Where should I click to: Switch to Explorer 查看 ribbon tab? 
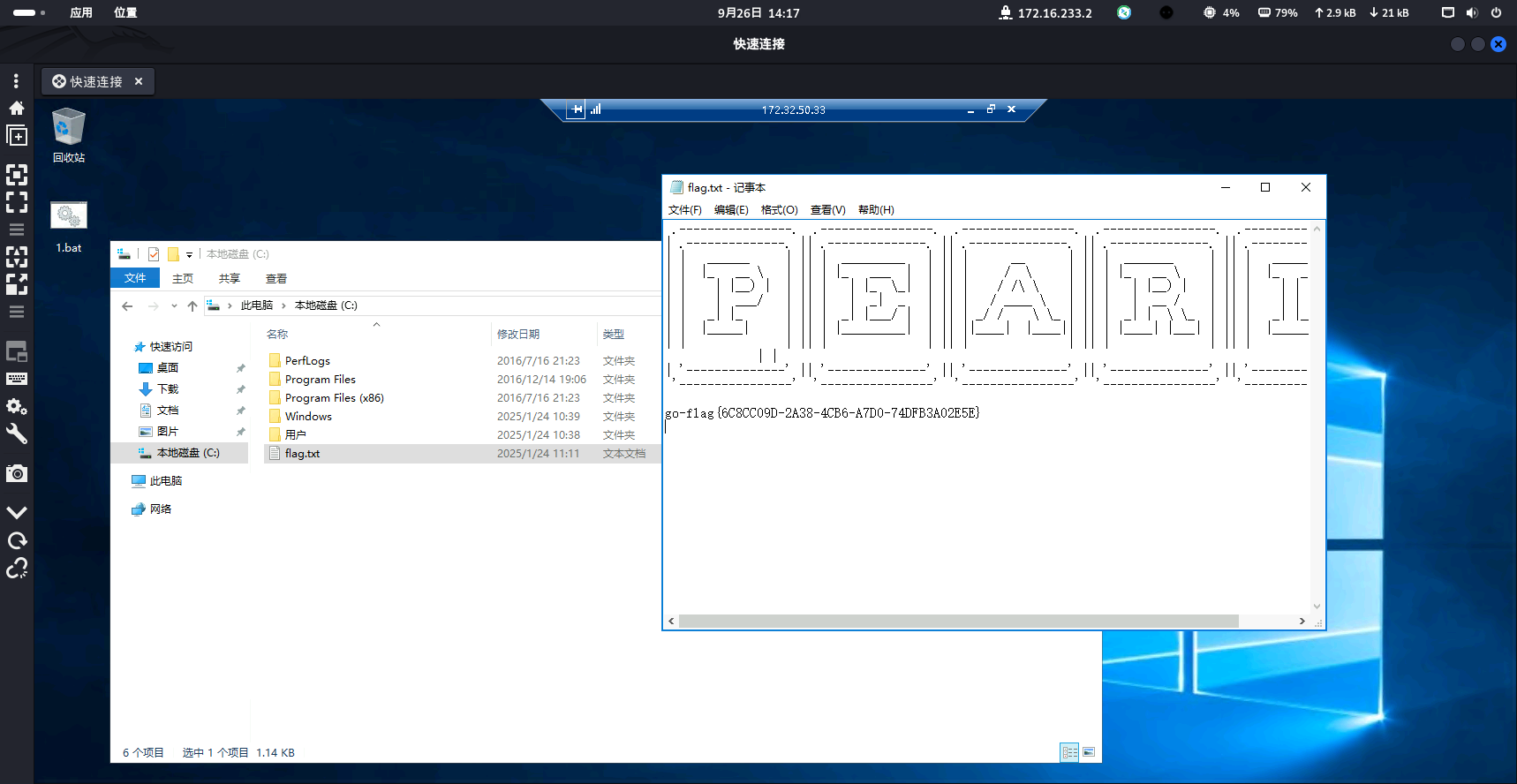coord(276,278)
